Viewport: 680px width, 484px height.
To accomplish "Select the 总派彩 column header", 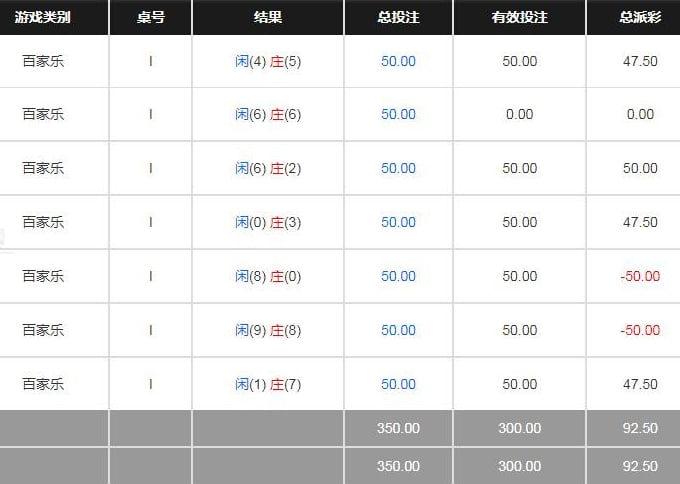I will pos(639,17).
